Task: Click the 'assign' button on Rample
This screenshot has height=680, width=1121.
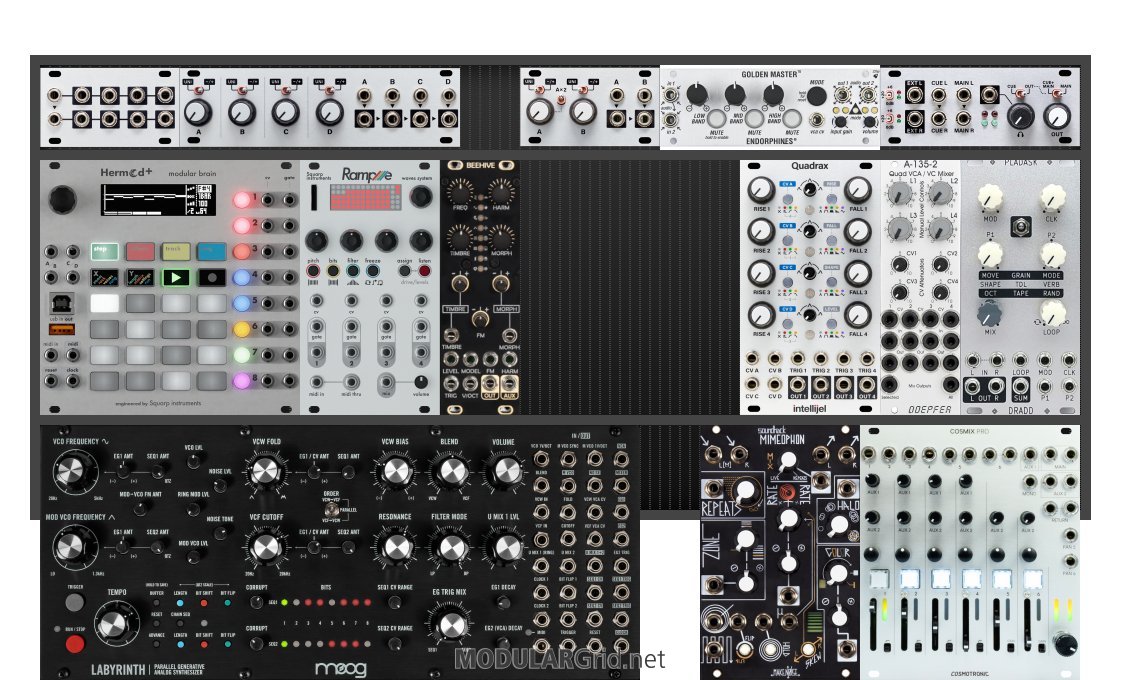Action: pos(405,271)
